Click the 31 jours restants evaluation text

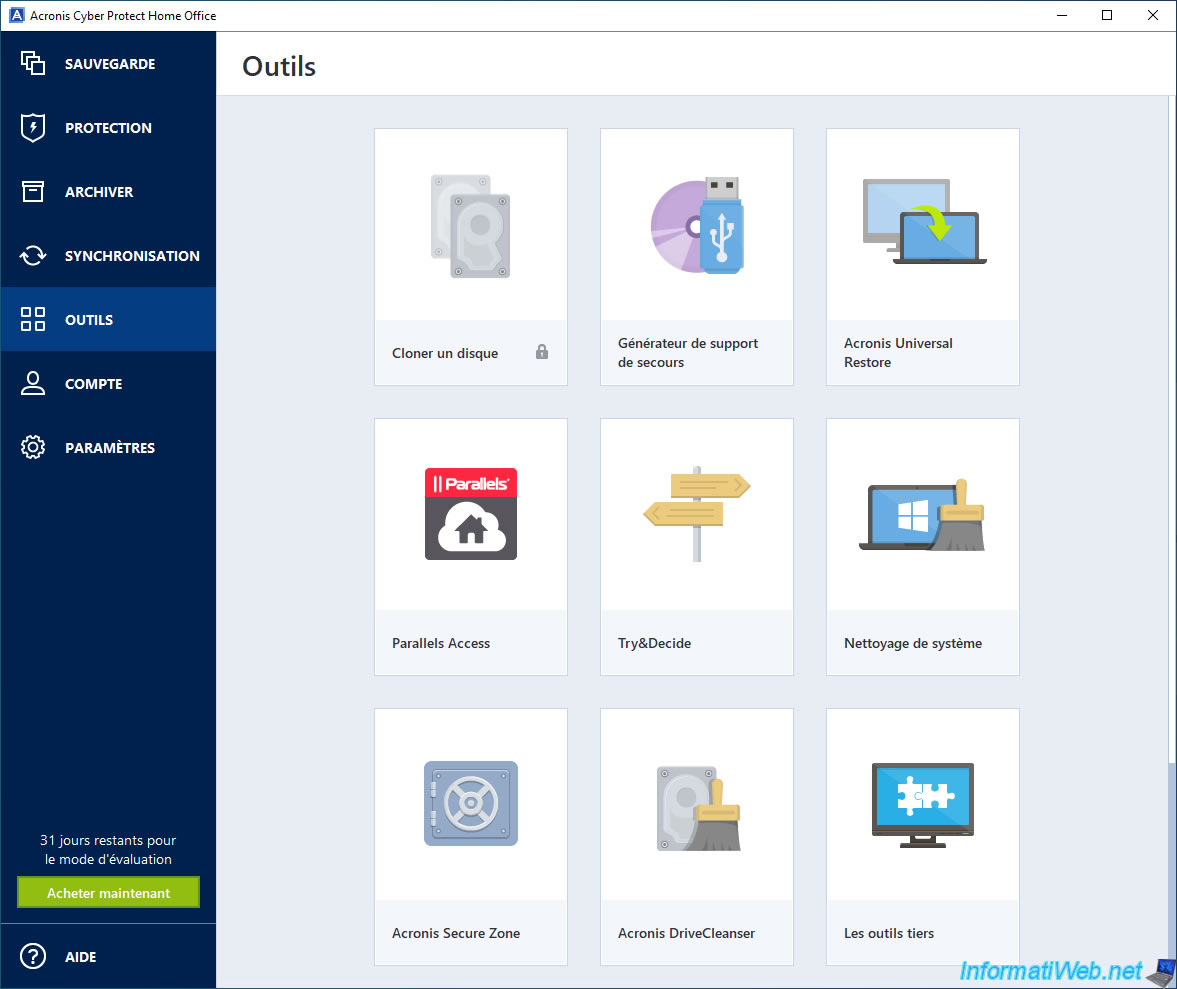[108, 849]
